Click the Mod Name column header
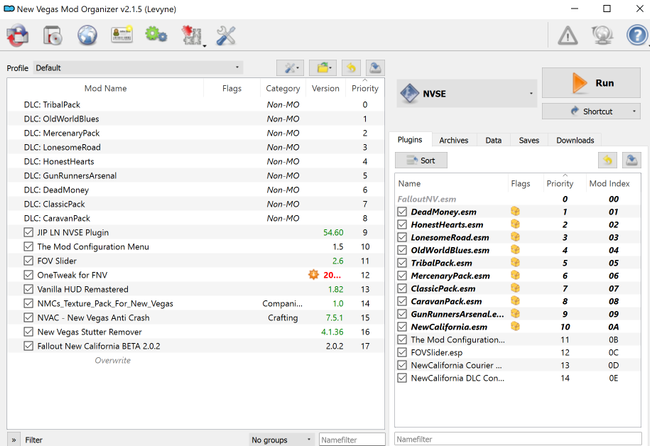 pos(105,88)
